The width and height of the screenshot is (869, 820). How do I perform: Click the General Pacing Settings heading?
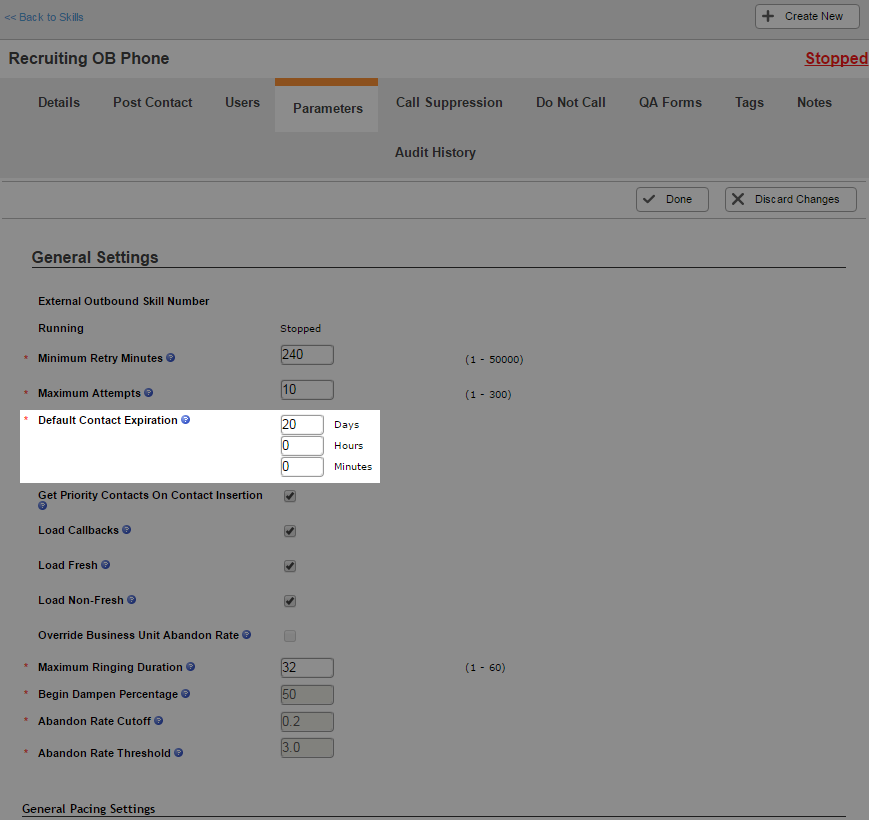[x=89, y=809]
